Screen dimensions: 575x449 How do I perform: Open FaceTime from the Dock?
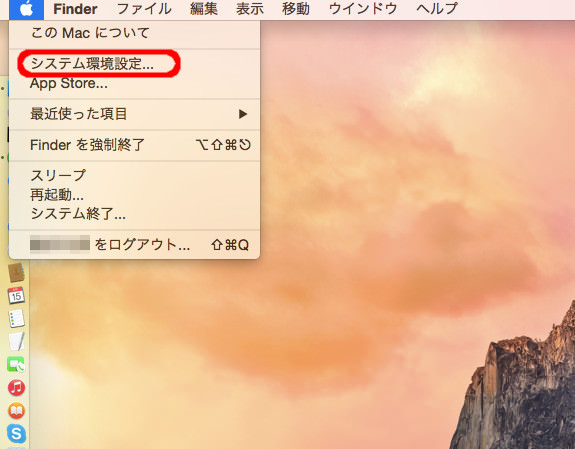pyautogui.click(x=16, y=365)
